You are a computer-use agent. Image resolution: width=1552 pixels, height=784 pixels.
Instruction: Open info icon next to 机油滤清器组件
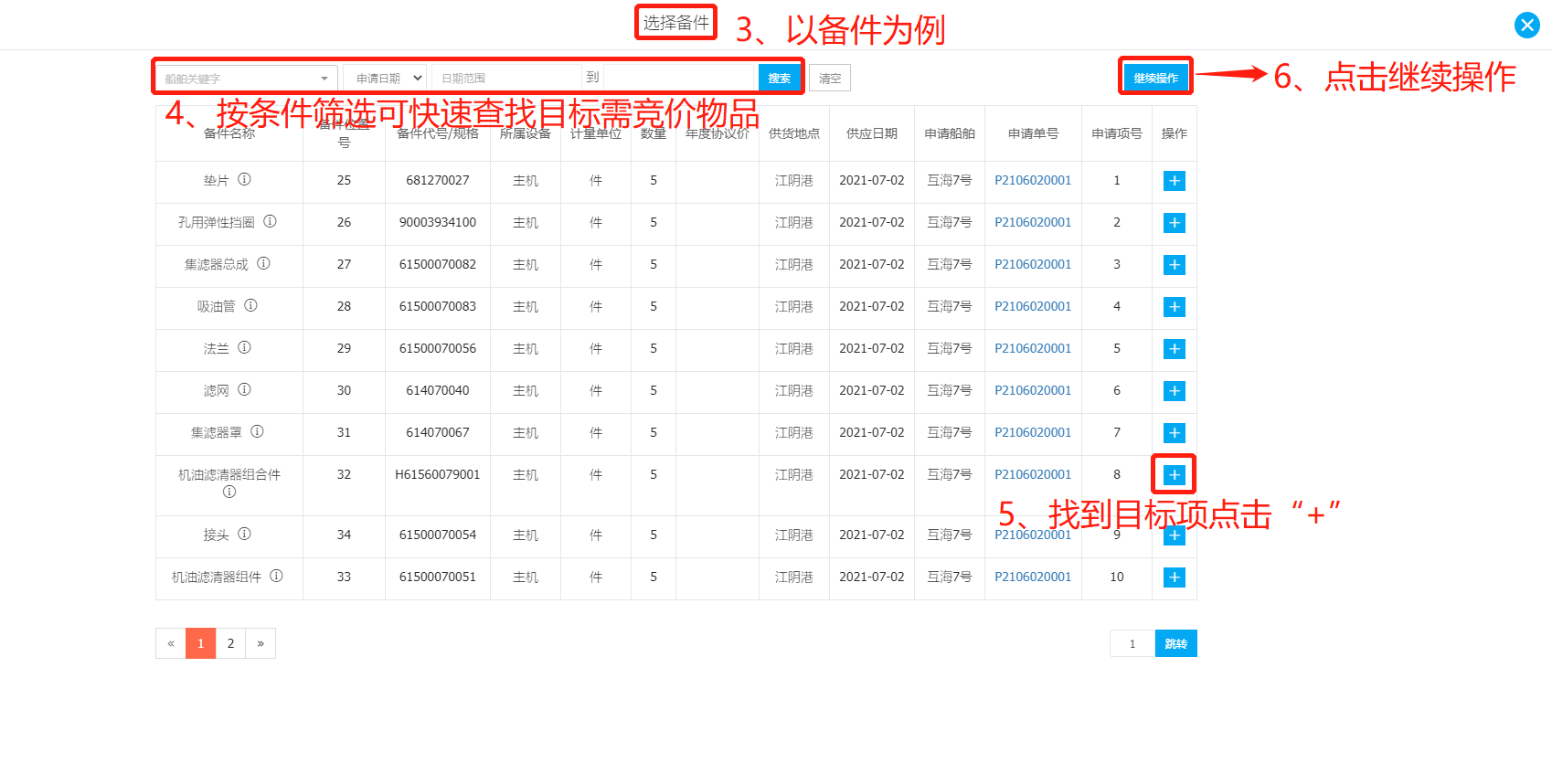pos(276,576)
